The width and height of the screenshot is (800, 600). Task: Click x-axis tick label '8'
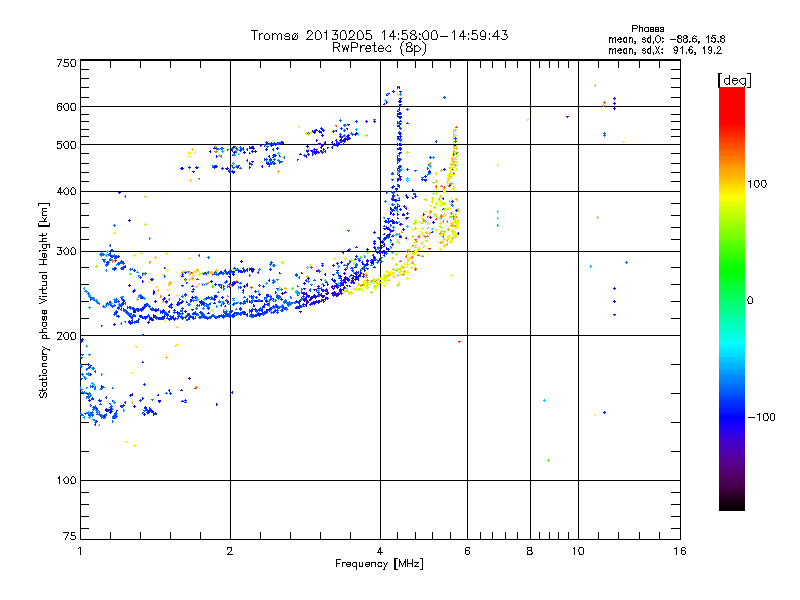point(530,551)
